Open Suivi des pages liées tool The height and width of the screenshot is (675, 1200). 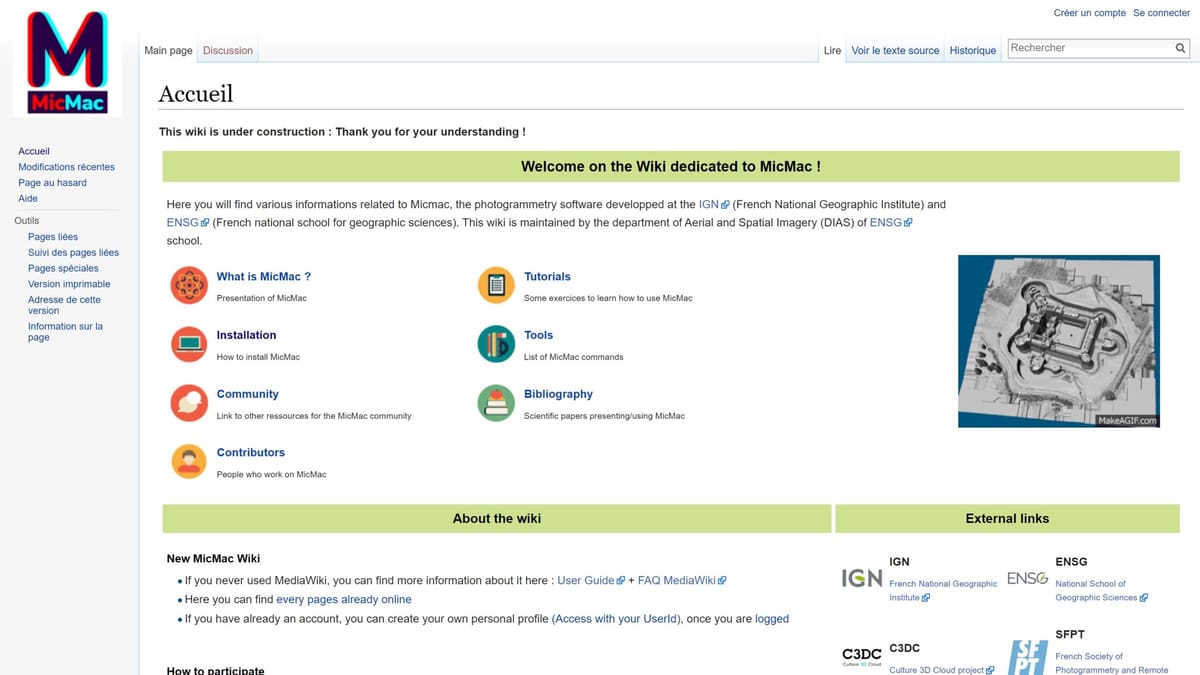[73, 252]
